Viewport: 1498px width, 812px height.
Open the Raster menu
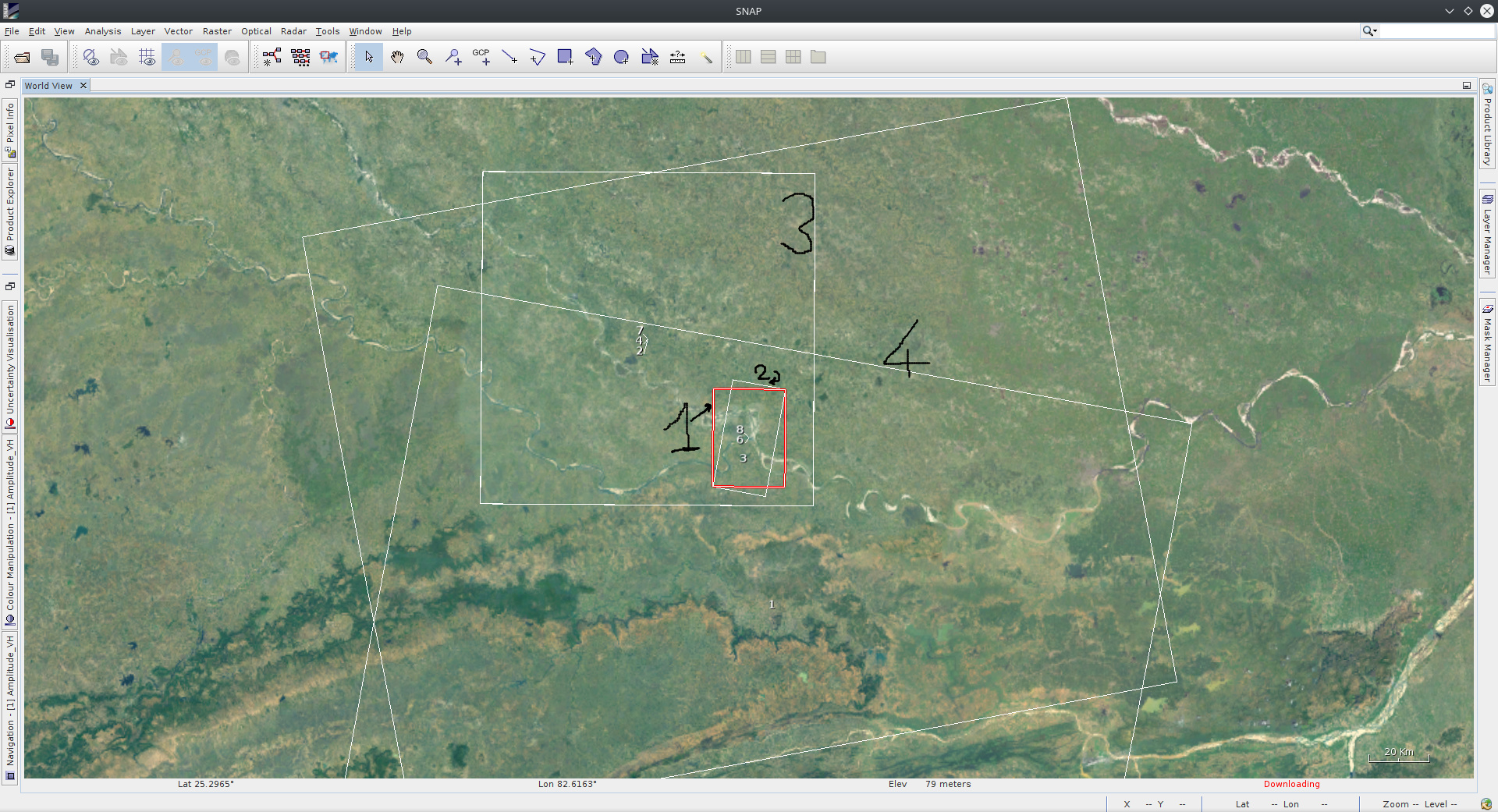(217, 31)
